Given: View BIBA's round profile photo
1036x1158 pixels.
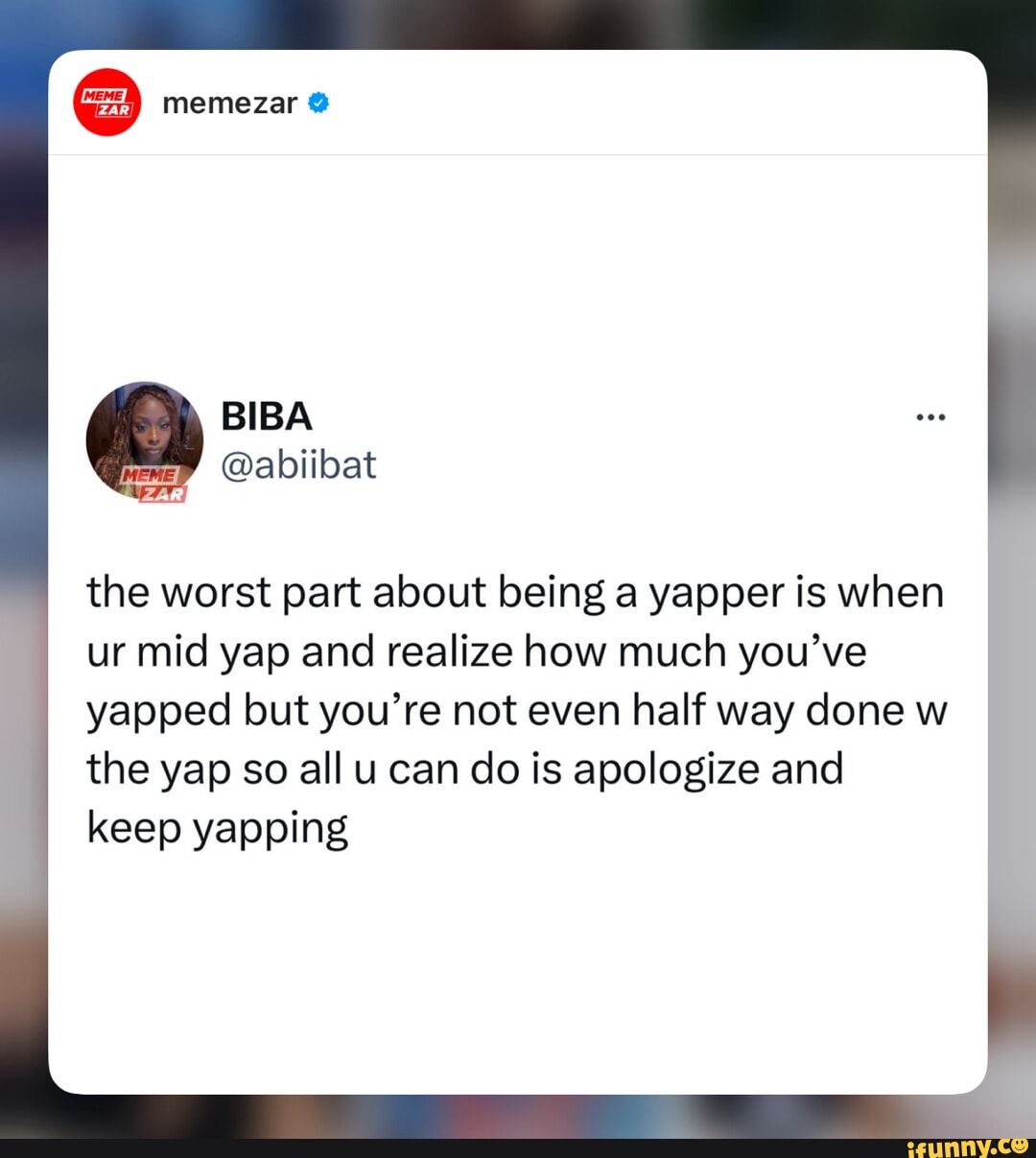Looking at the screenshot, I should (x=145, y=440).
